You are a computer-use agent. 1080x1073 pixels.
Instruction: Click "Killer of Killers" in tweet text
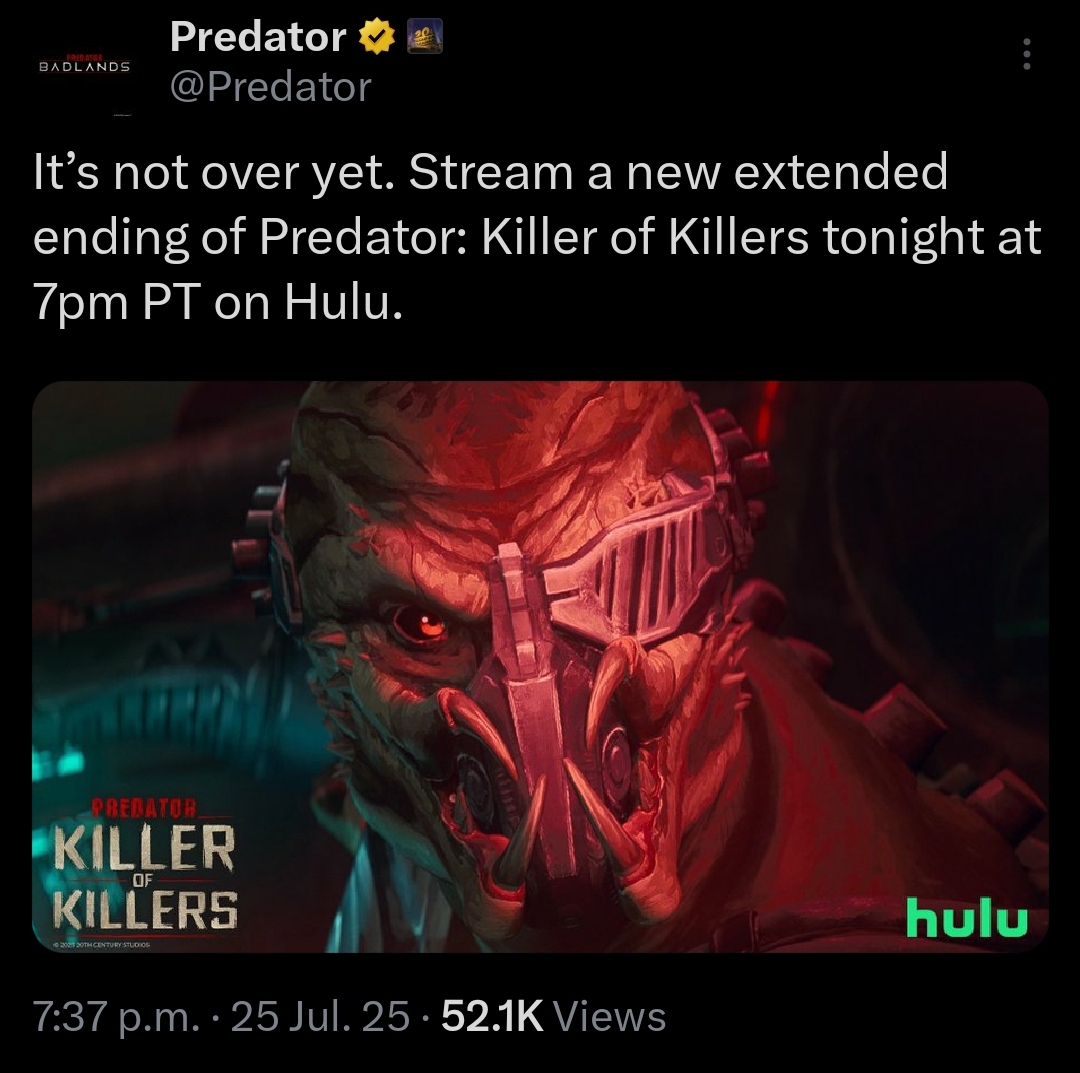645,237
